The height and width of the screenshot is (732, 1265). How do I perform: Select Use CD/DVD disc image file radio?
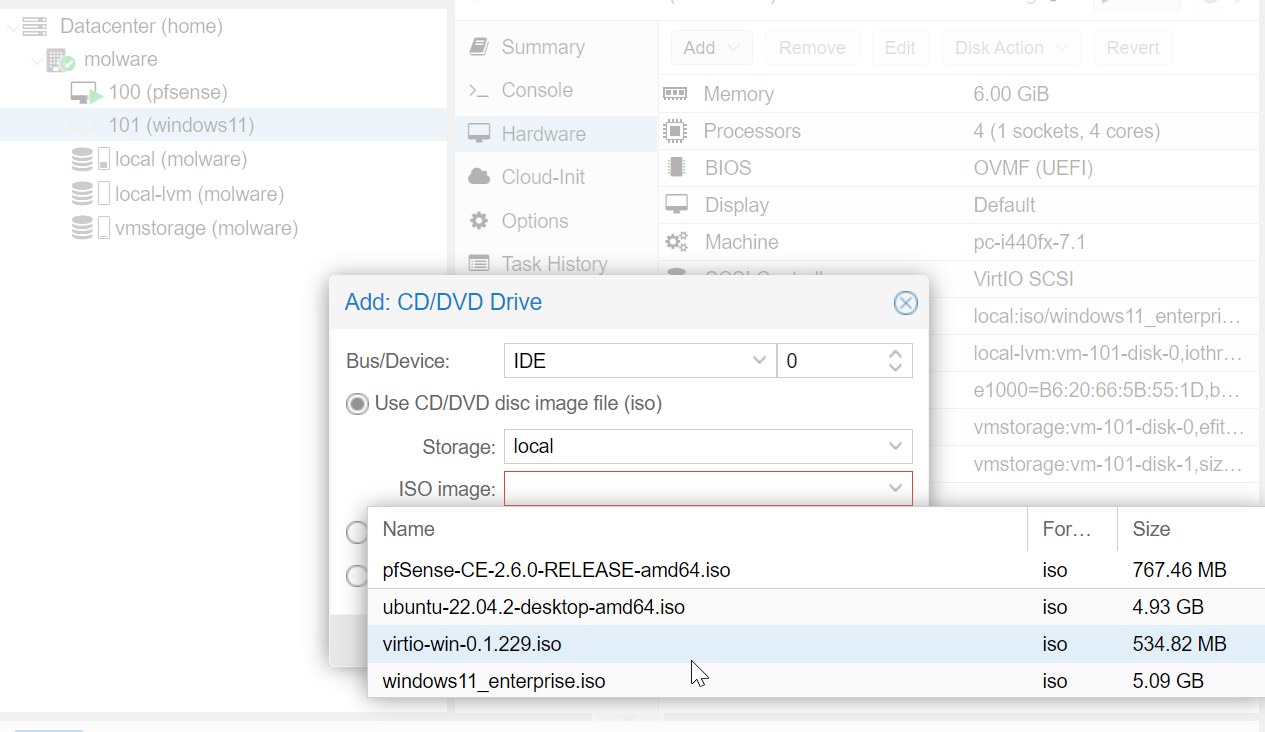pyautogui.click(x=357, y=404)
